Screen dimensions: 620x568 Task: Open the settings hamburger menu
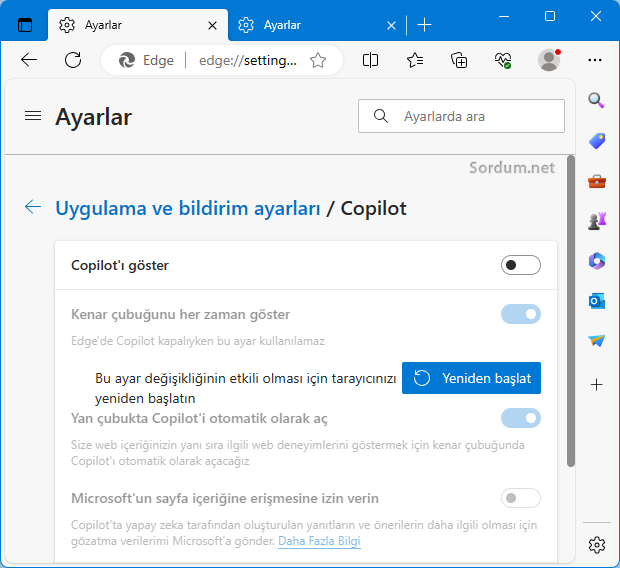(33, 116)
